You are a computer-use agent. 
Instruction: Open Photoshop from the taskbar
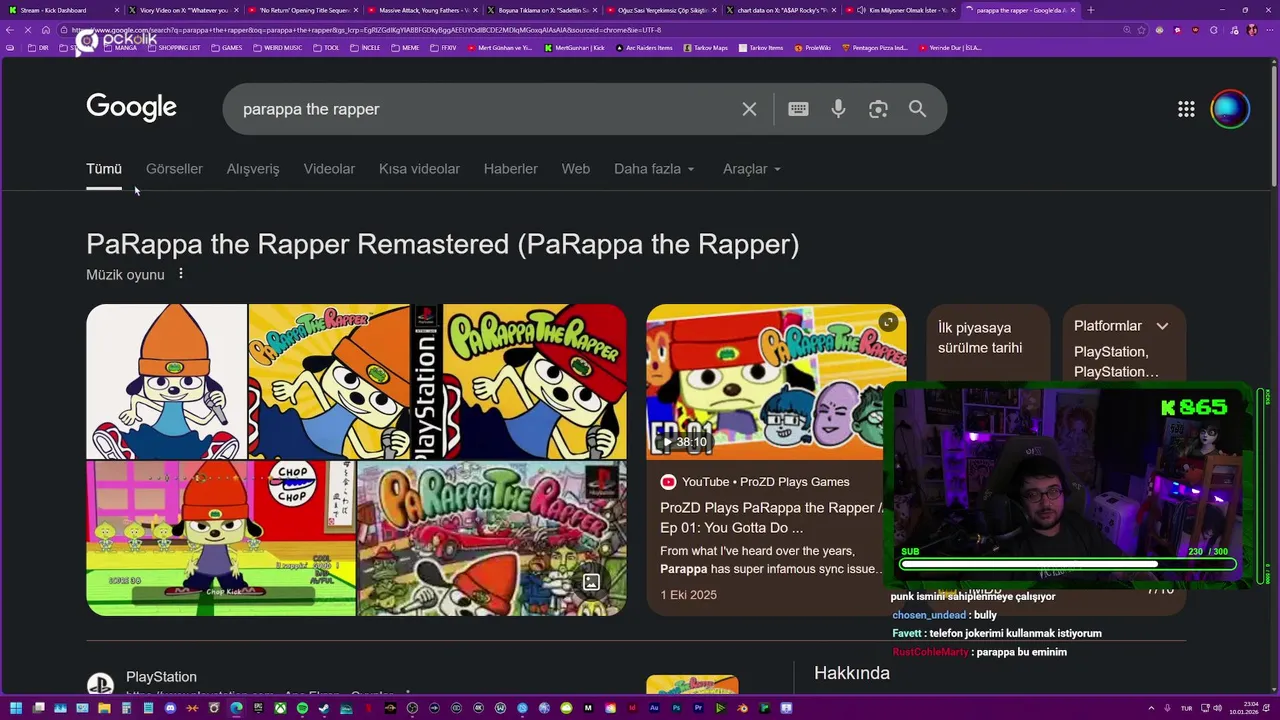click(676, 708)
